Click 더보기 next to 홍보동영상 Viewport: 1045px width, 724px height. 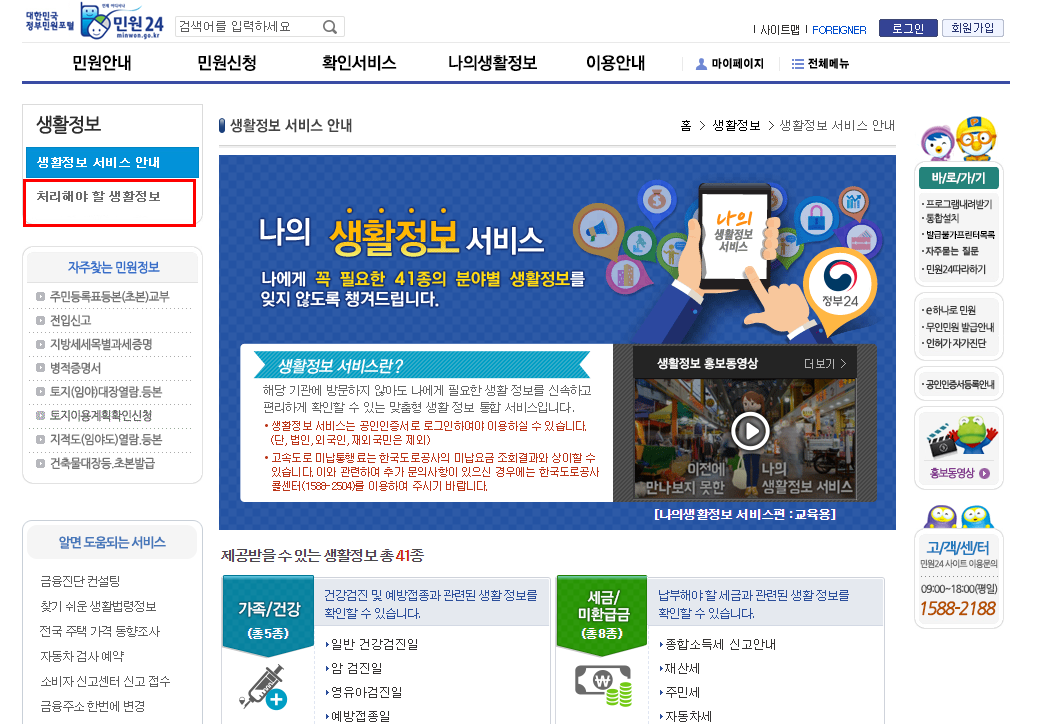click(824, 364)
